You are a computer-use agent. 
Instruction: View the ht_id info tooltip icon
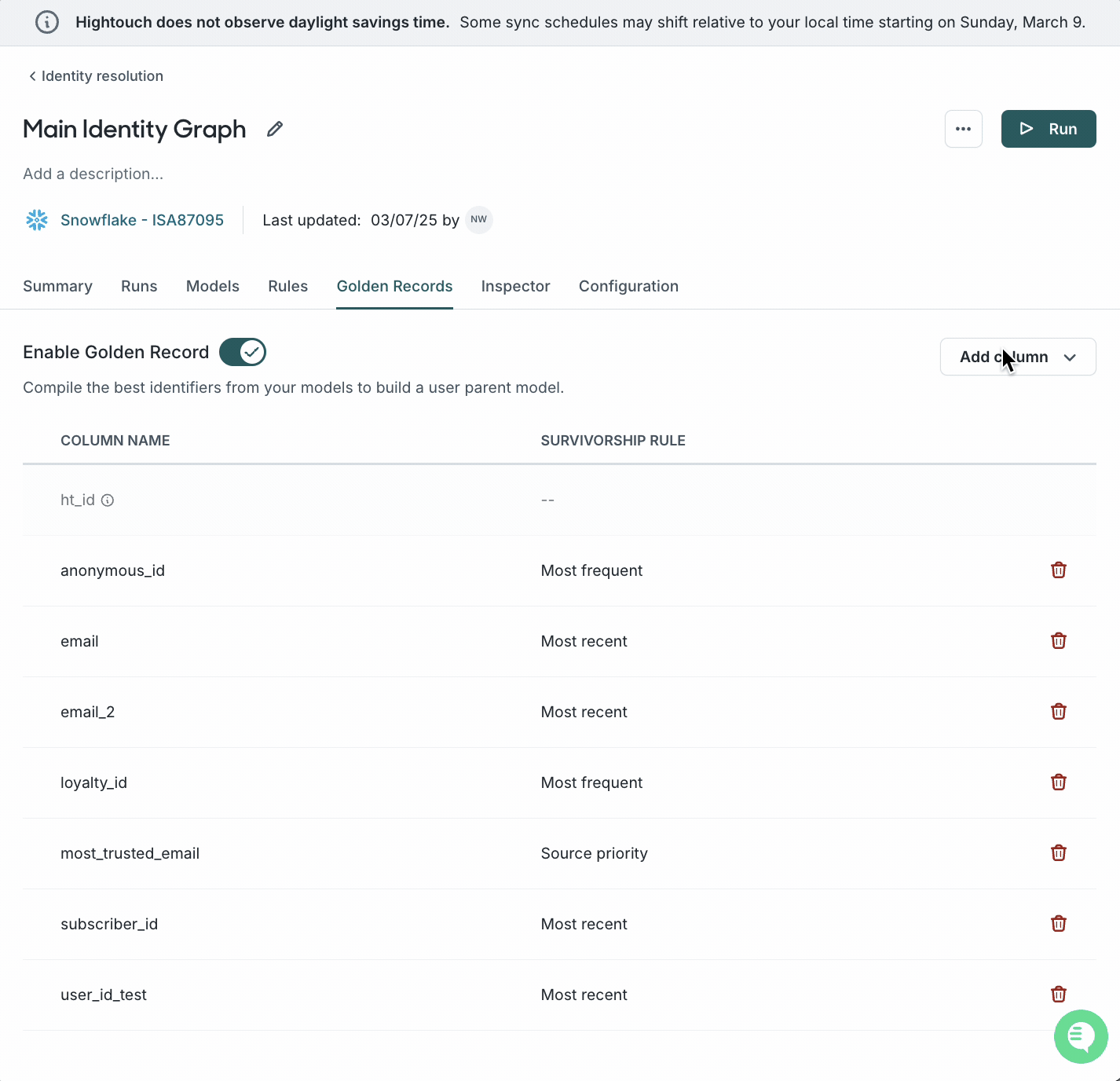click(108, 500)
